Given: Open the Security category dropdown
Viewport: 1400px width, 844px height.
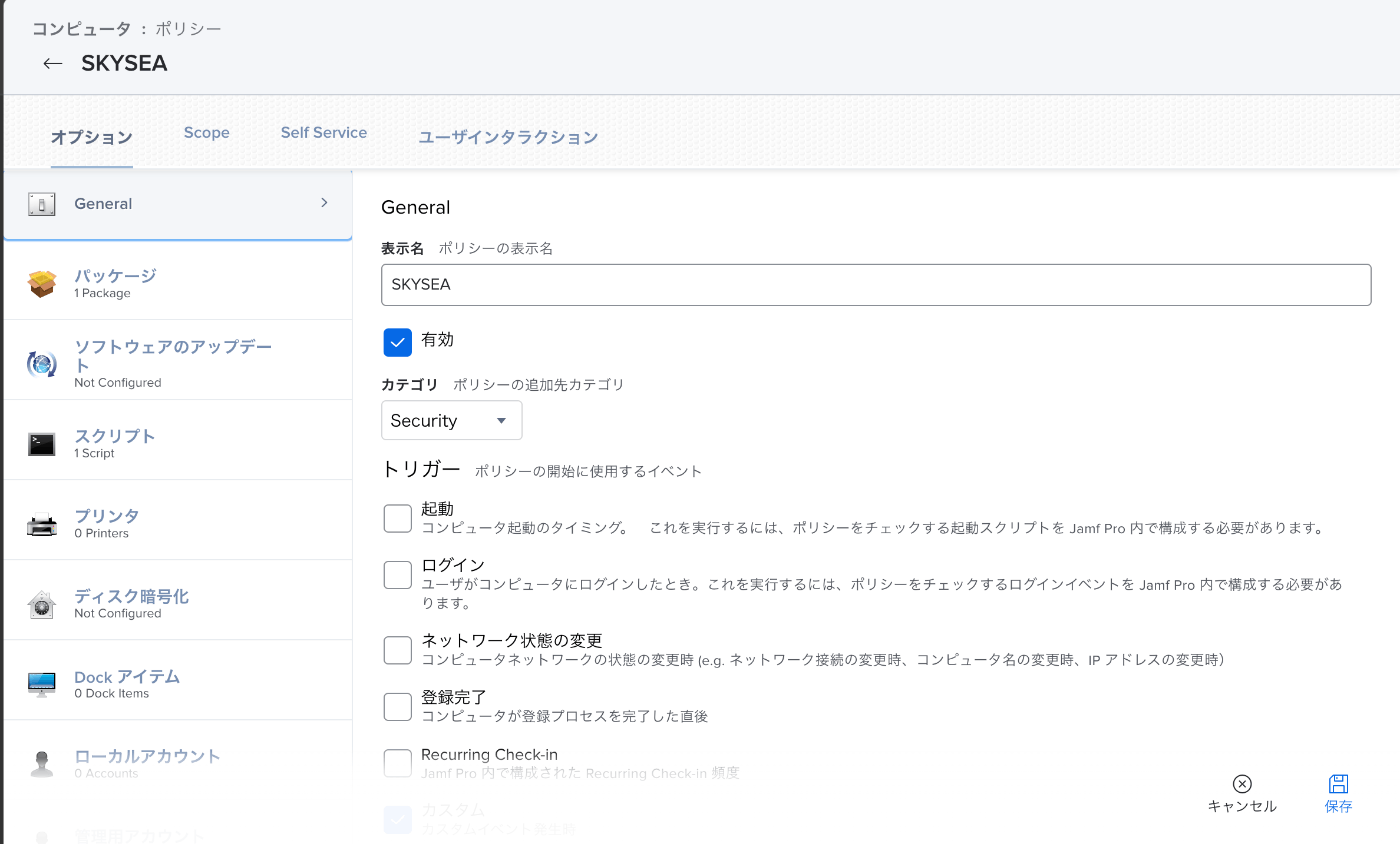Looking at the screenshot, I should point(452,420).
